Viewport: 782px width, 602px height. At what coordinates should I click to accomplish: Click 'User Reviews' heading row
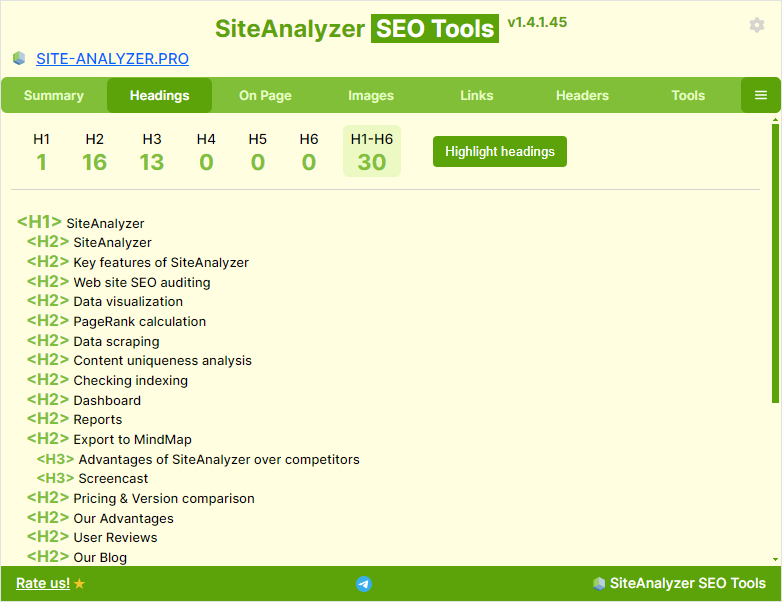click(x=92, y=538)
